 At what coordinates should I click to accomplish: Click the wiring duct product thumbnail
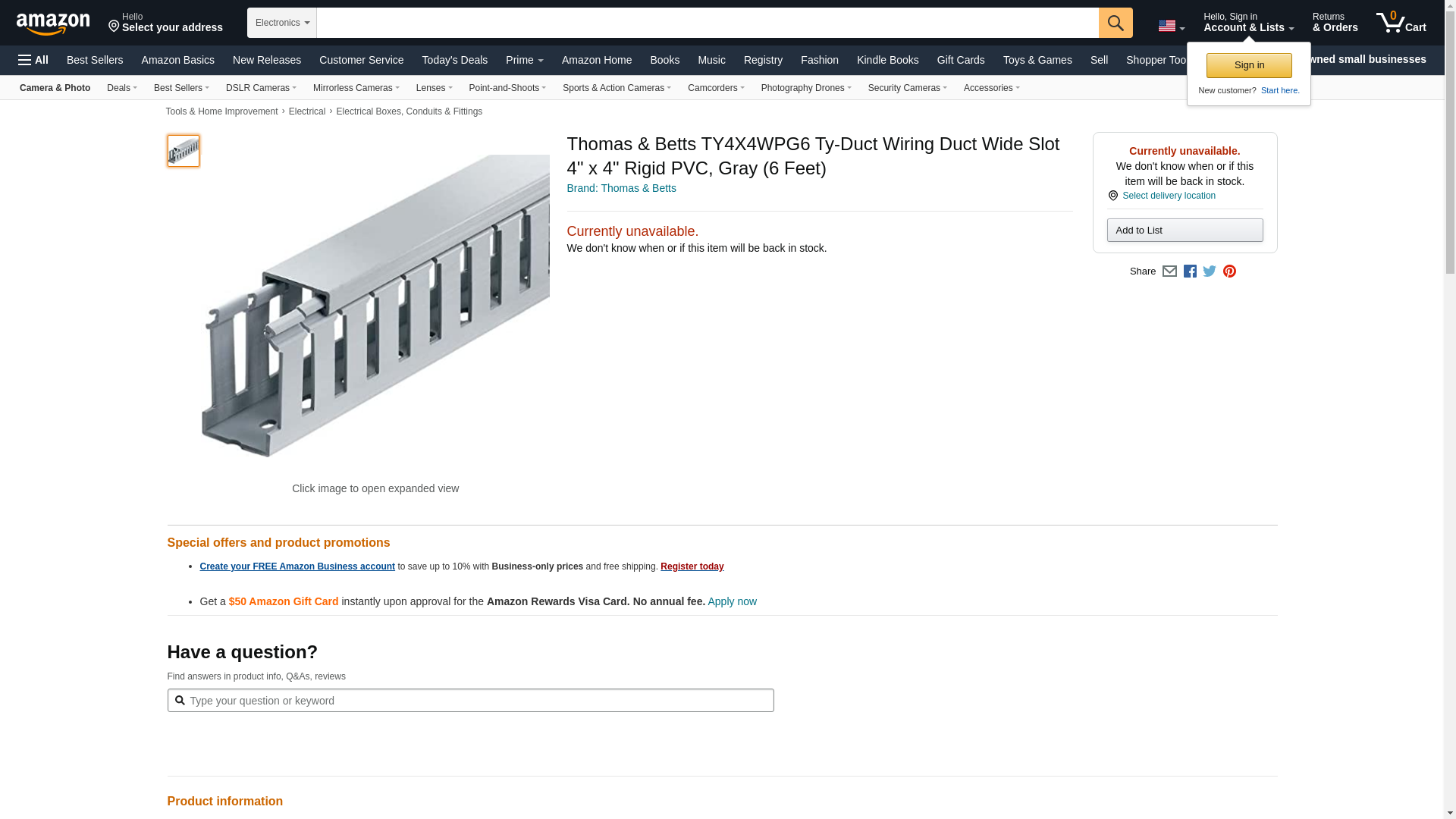tap(184, 151)
